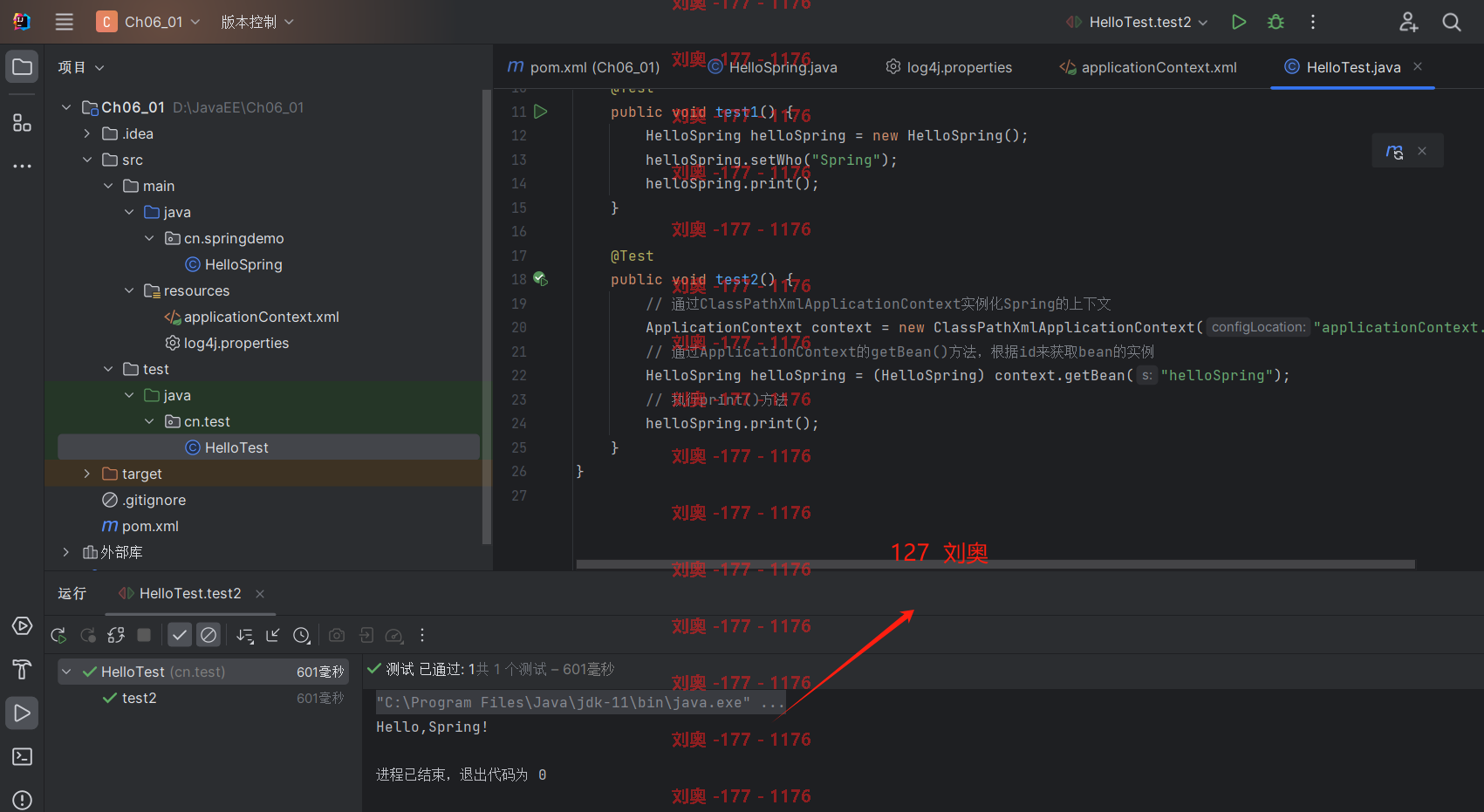Open test history clock icon
The height and width of the screenshot is (812, 1484).
[302, 635]
